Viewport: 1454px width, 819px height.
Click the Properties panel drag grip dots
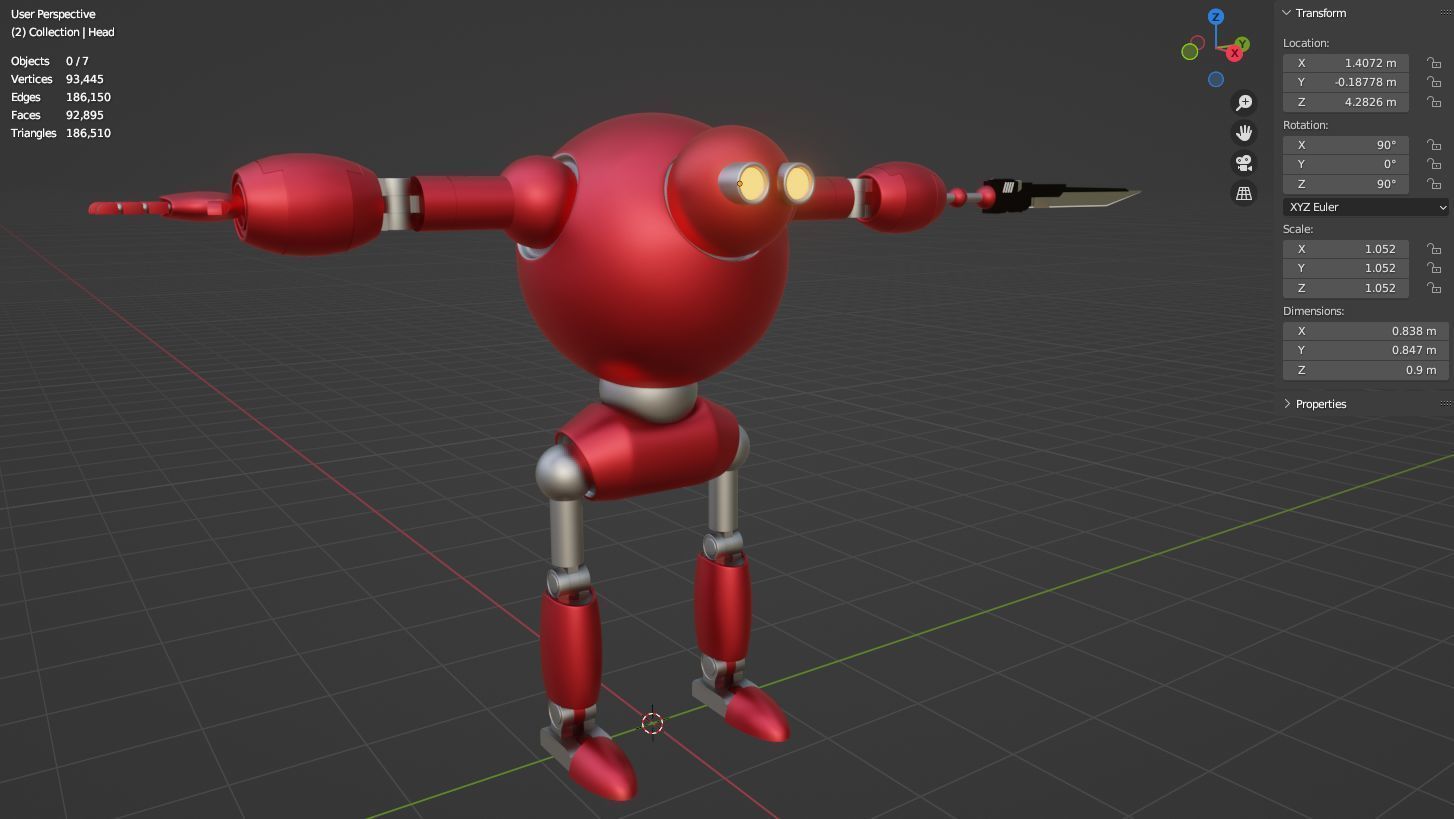[1446, 404]
